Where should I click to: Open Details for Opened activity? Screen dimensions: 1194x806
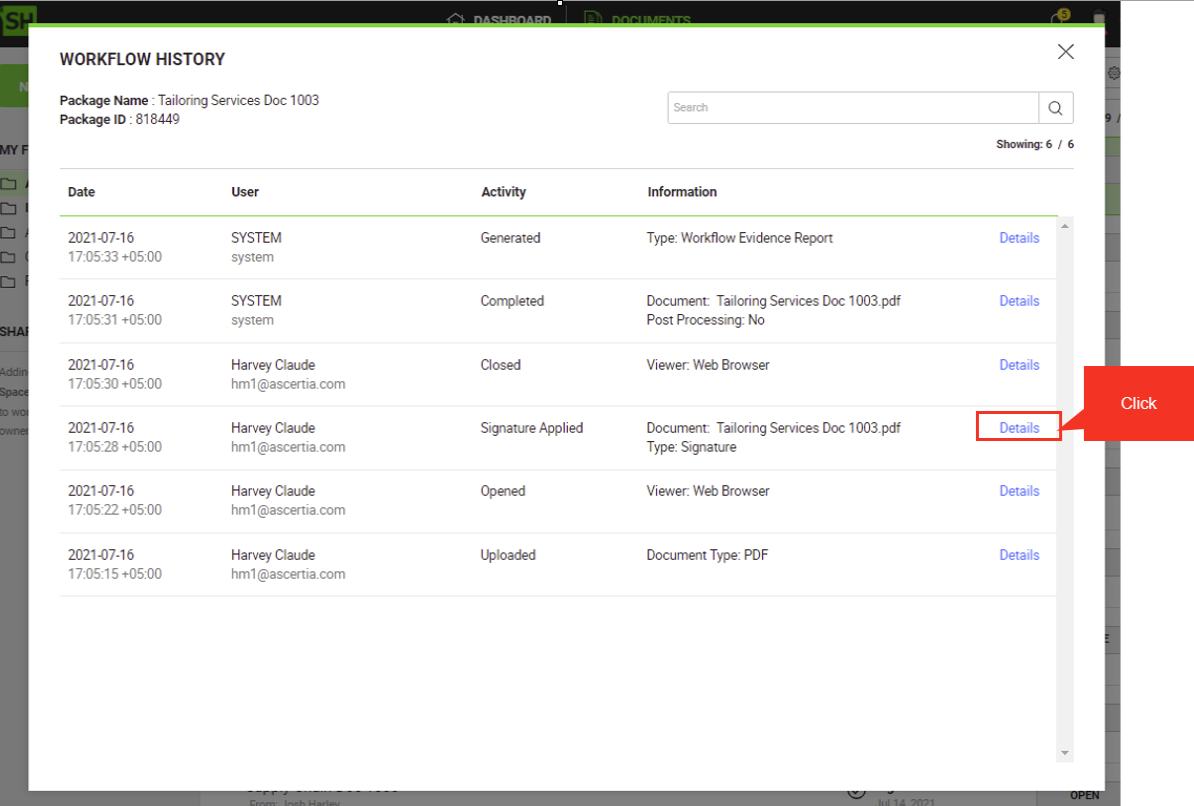pyautogui.click(x=1019, y=491)
